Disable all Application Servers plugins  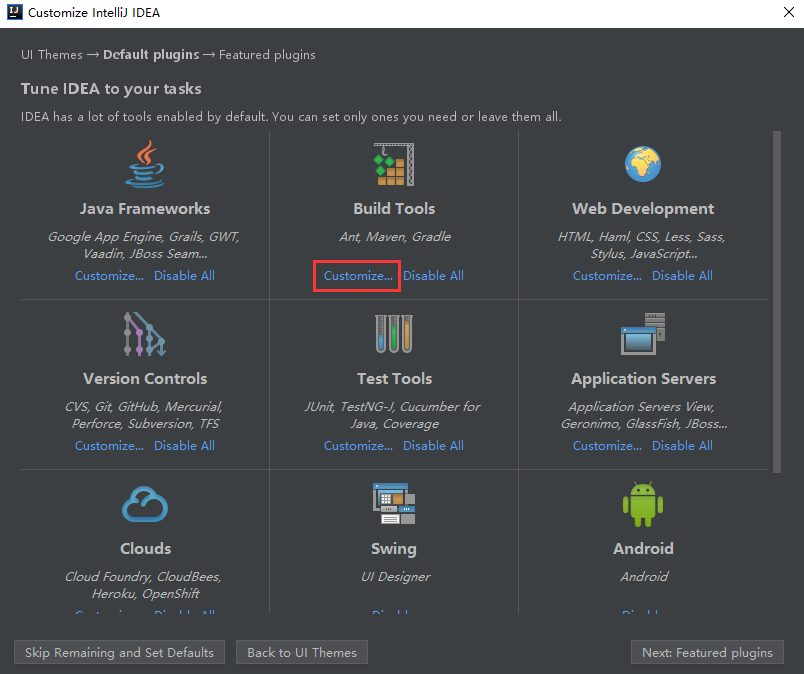[x=682, y=446]
